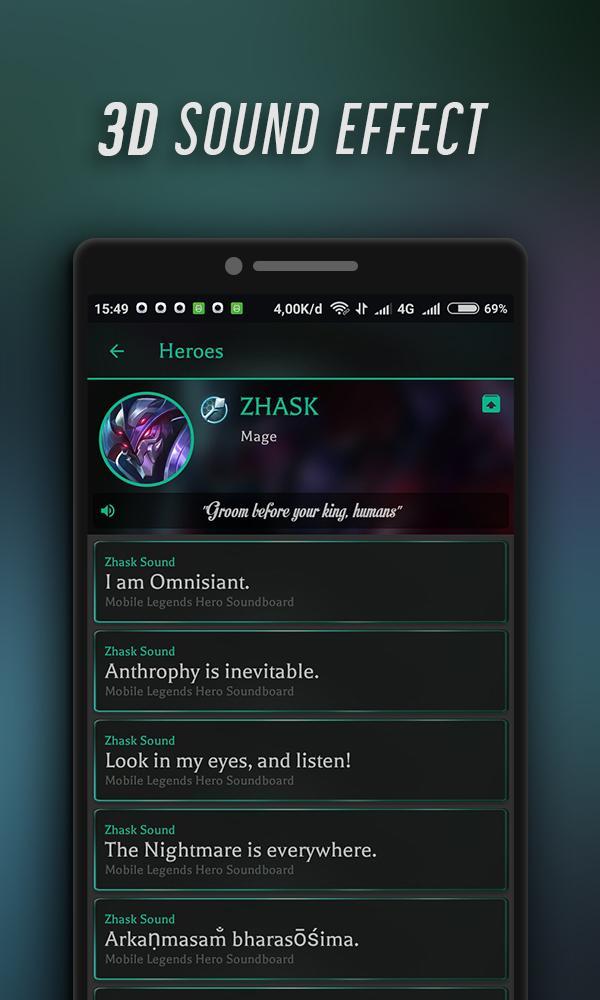Tap the WiFi icon in status bar
The image size is (600, 1000).
340,309
